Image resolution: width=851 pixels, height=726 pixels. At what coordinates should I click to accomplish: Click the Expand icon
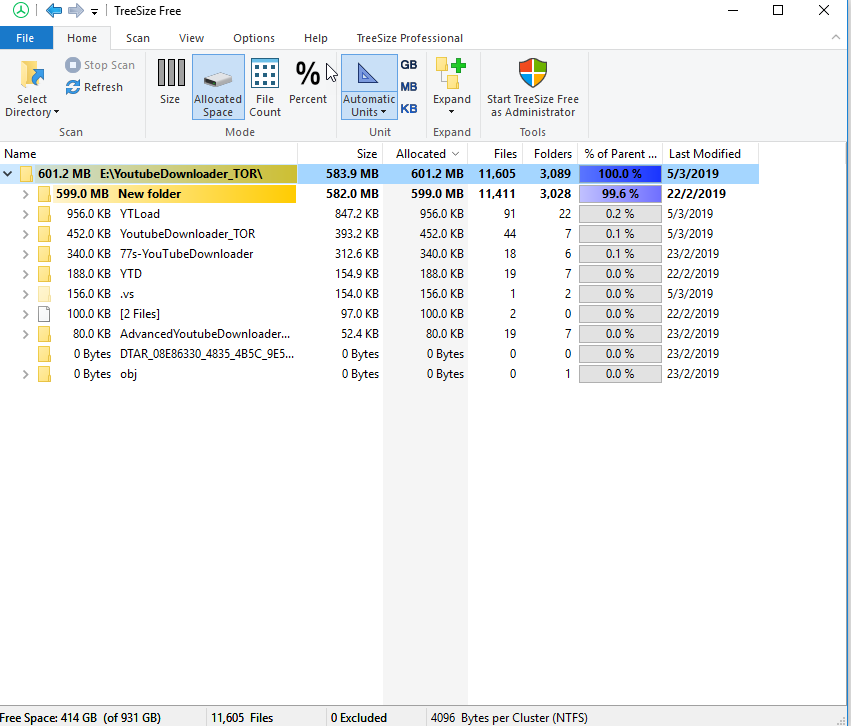tap(452, 74)
